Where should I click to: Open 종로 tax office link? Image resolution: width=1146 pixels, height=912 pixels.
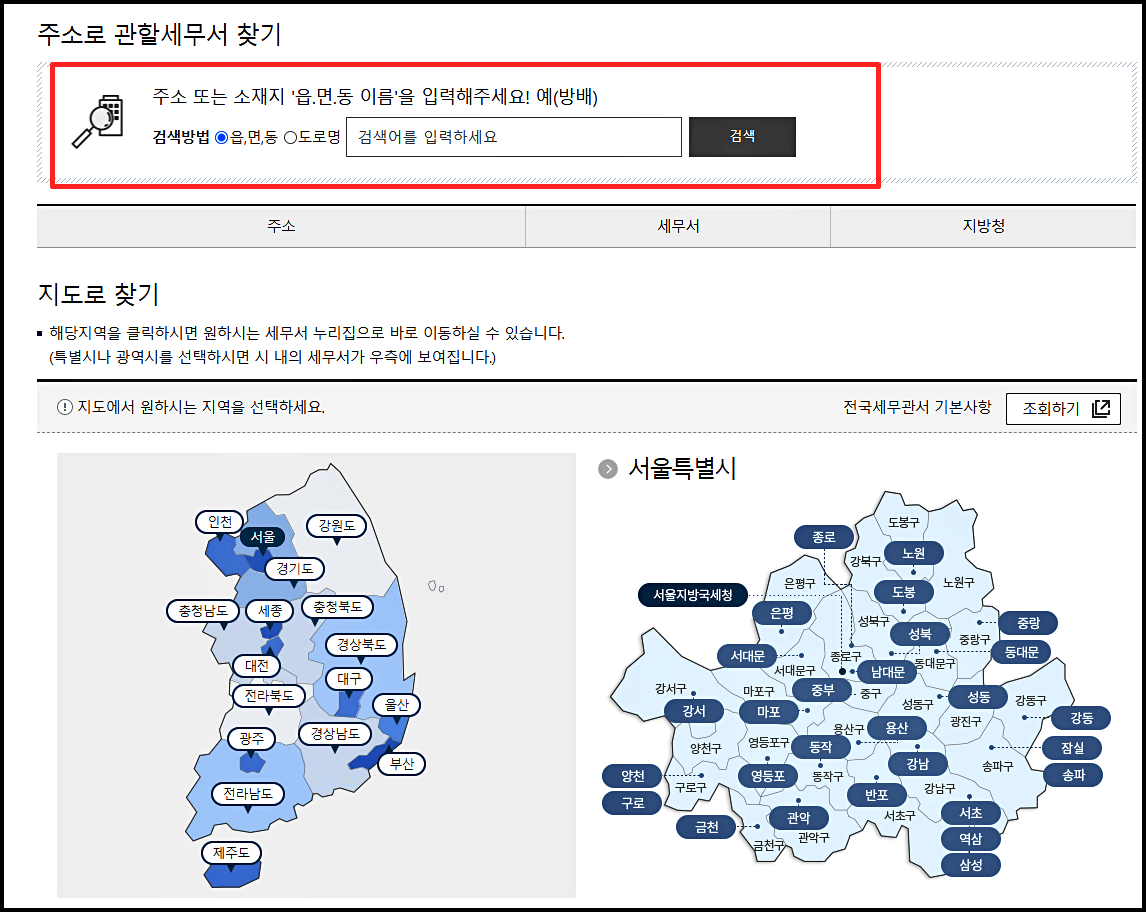(x=824, y=537)
